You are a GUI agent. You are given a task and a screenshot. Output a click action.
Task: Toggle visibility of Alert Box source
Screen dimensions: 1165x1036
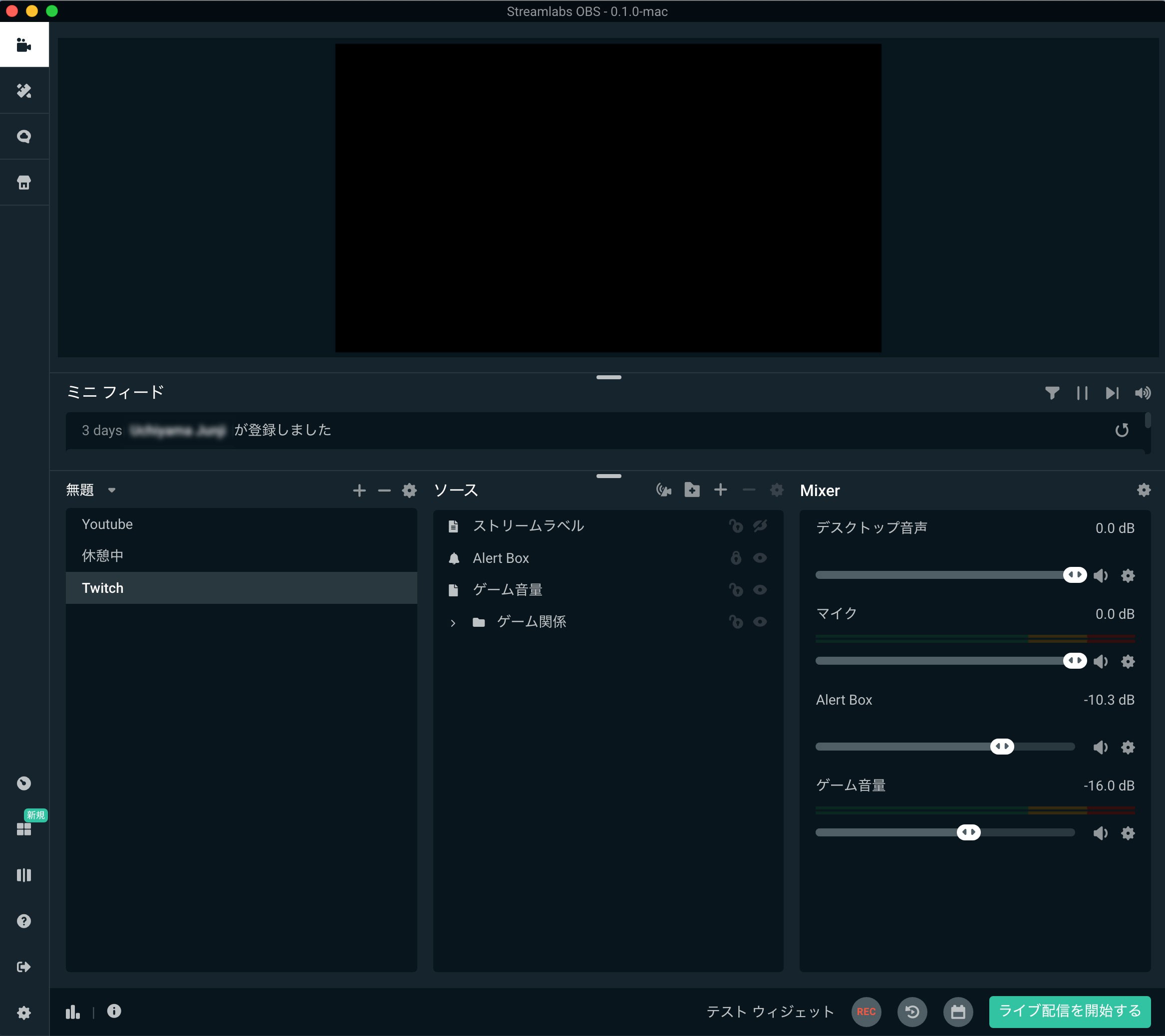(760, 558)
